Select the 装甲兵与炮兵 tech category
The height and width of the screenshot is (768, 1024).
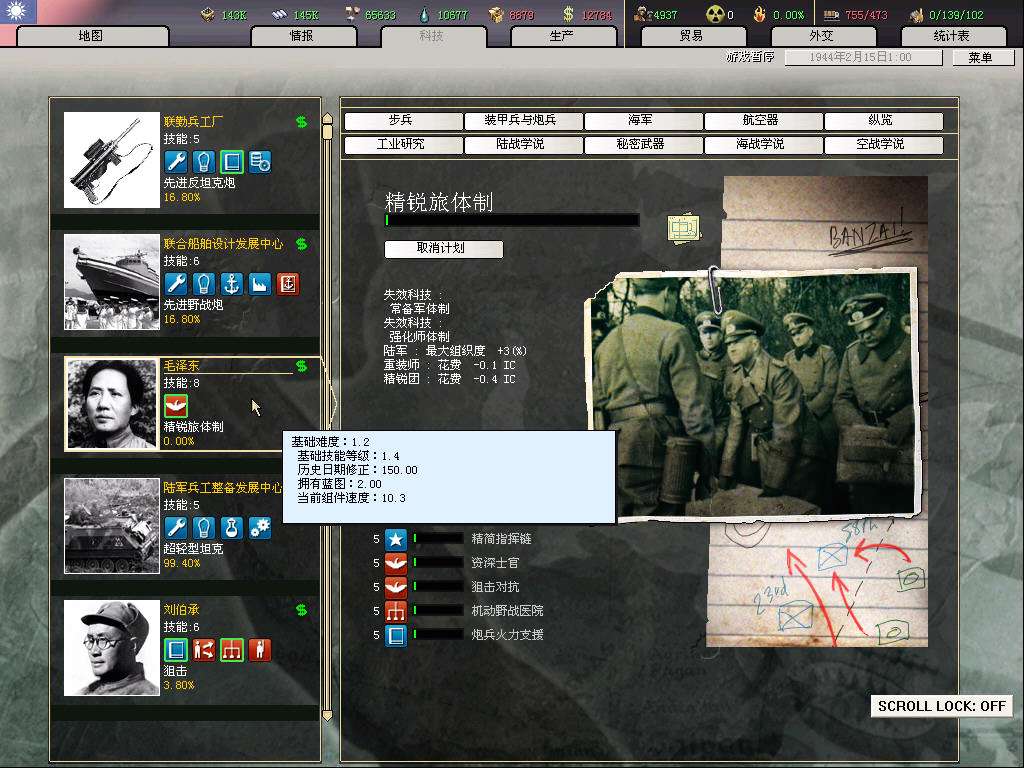522,120
